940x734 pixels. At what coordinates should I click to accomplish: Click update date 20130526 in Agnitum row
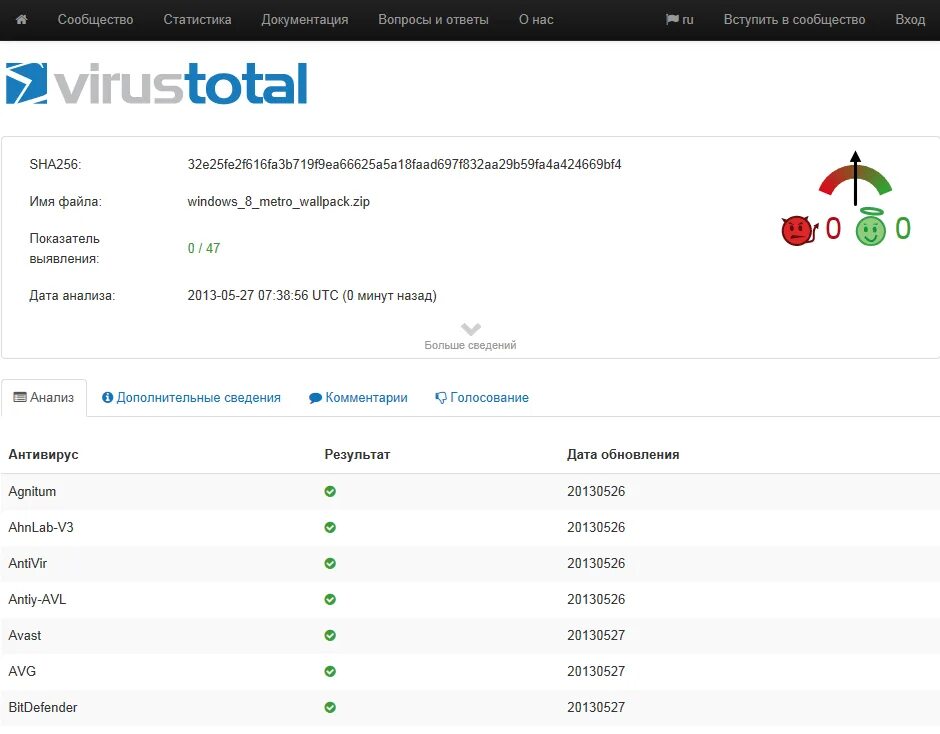tap(596, 492)
